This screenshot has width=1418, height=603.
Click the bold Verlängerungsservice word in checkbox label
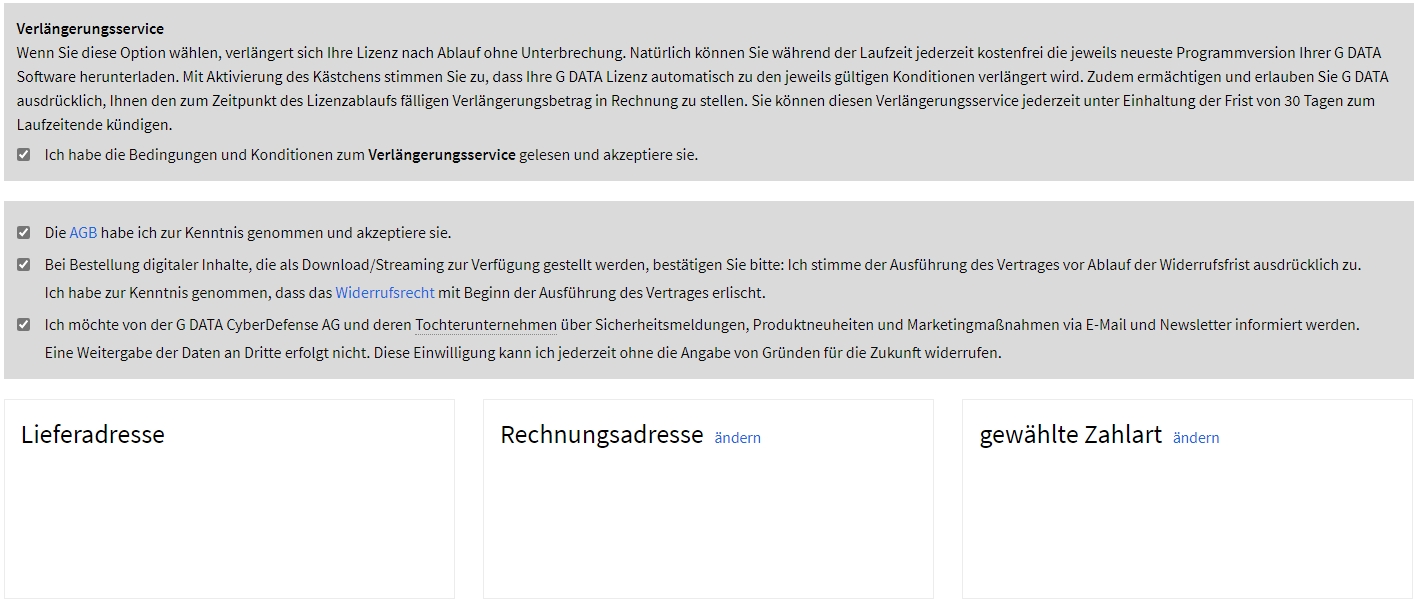tap(442, 155)
